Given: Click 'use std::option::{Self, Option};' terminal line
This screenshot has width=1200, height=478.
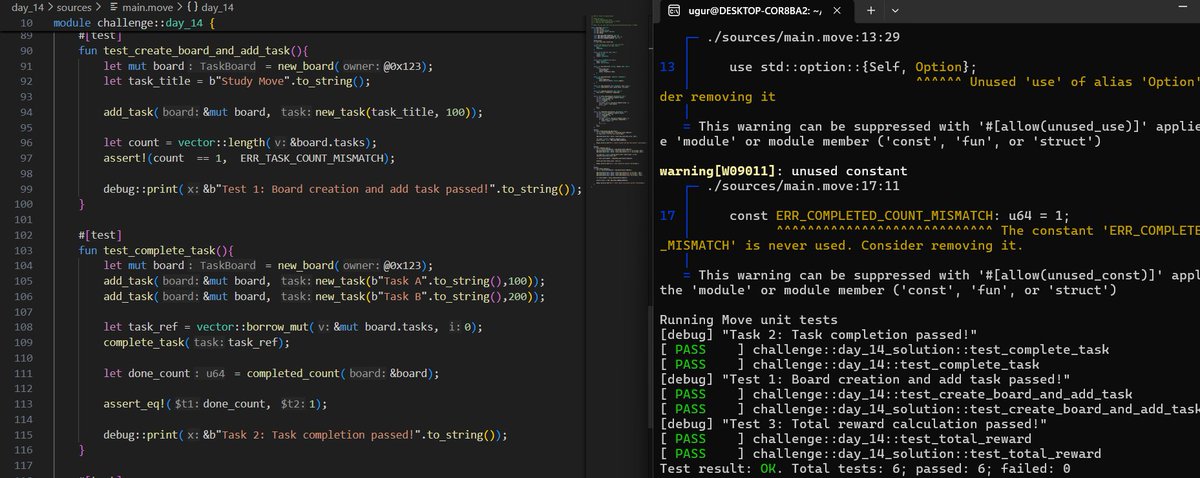Looking at the screenshot, I should tap(854, 67).
